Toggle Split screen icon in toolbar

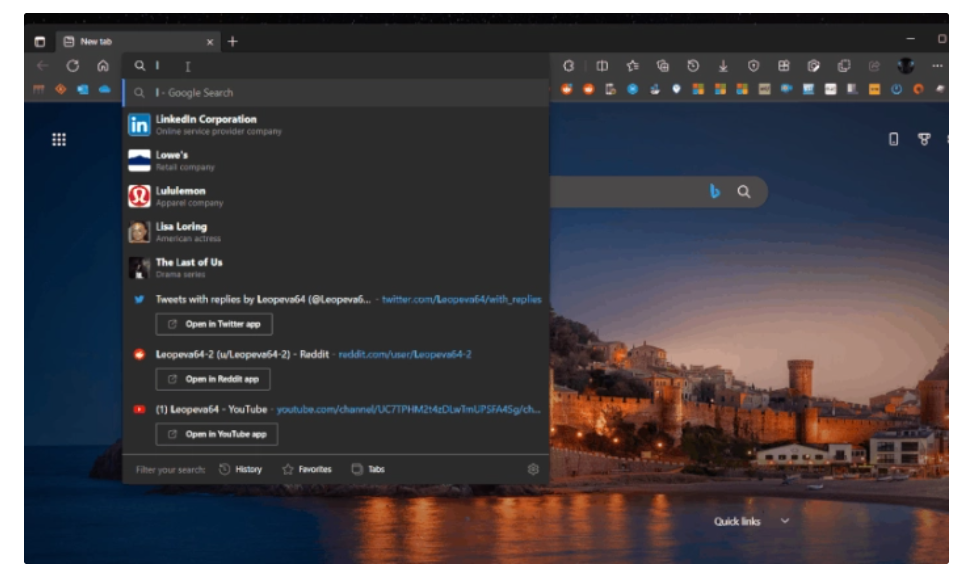602,66
